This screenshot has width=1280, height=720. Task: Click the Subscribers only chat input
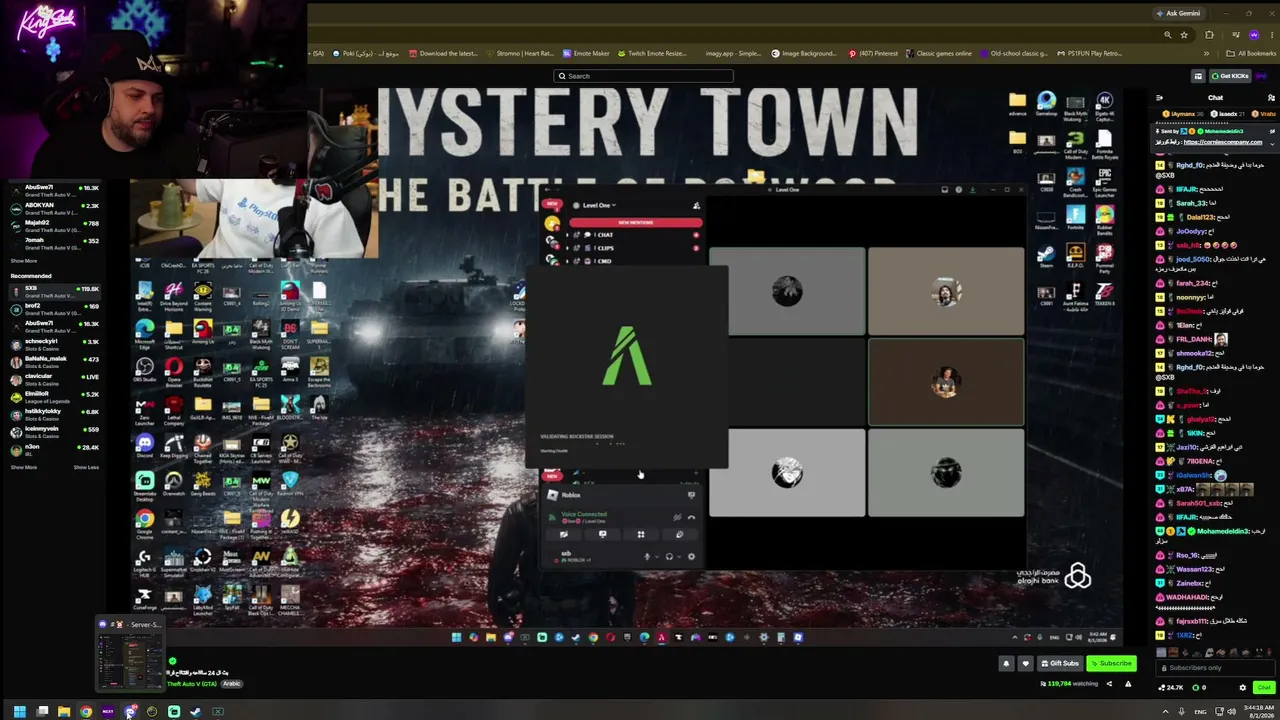pyautogui.click(x=1214, y=668)
